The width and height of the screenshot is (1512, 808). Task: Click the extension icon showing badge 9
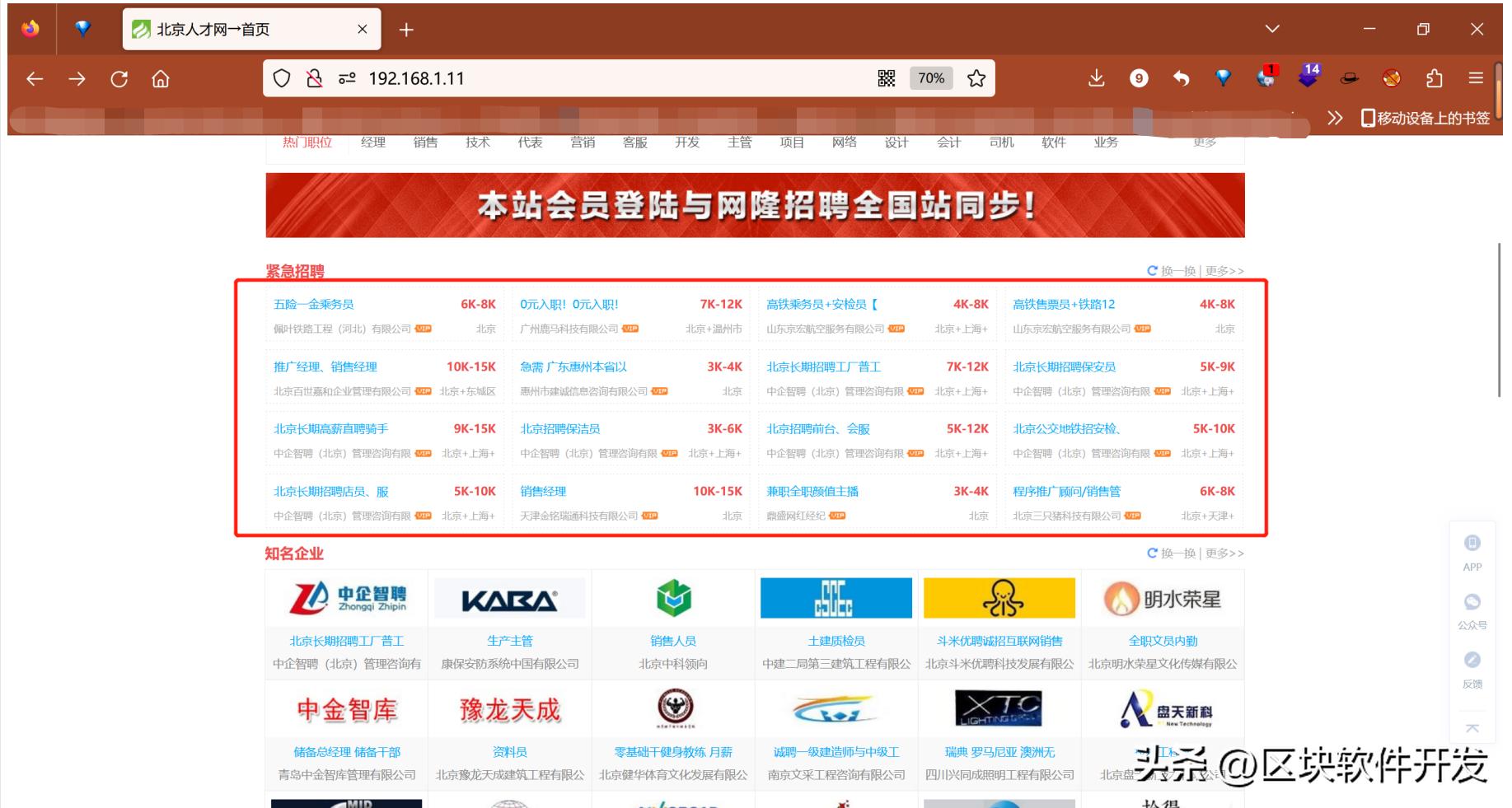coord(1139,78)
